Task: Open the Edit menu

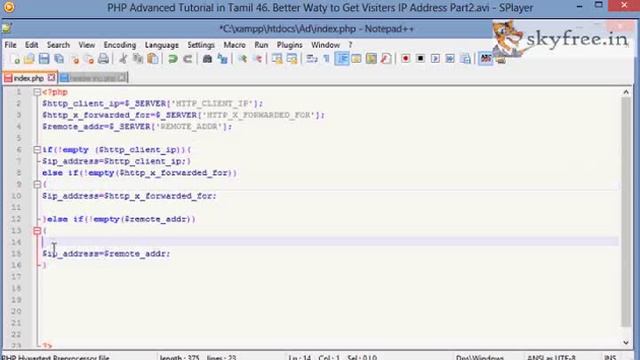Action: click(31, 45)
